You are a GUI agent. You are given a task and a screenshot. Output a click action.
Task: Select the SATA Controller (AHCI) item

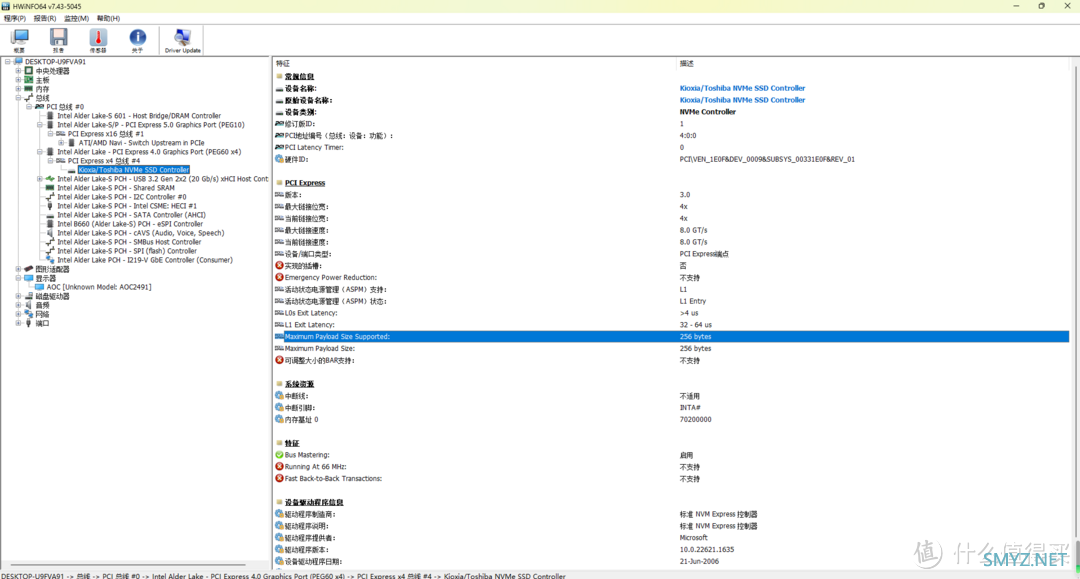coord(132,214)
